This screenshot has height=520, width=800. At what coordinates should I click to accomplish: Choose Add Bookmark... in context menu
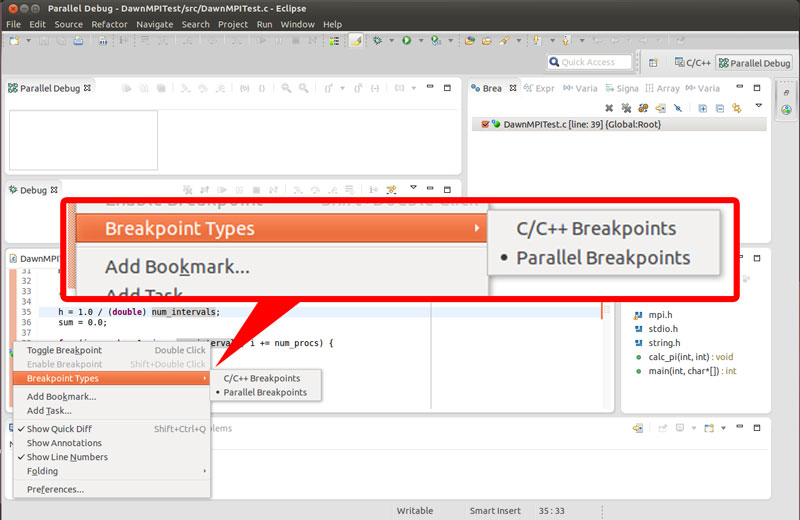(x=112, y=397)
